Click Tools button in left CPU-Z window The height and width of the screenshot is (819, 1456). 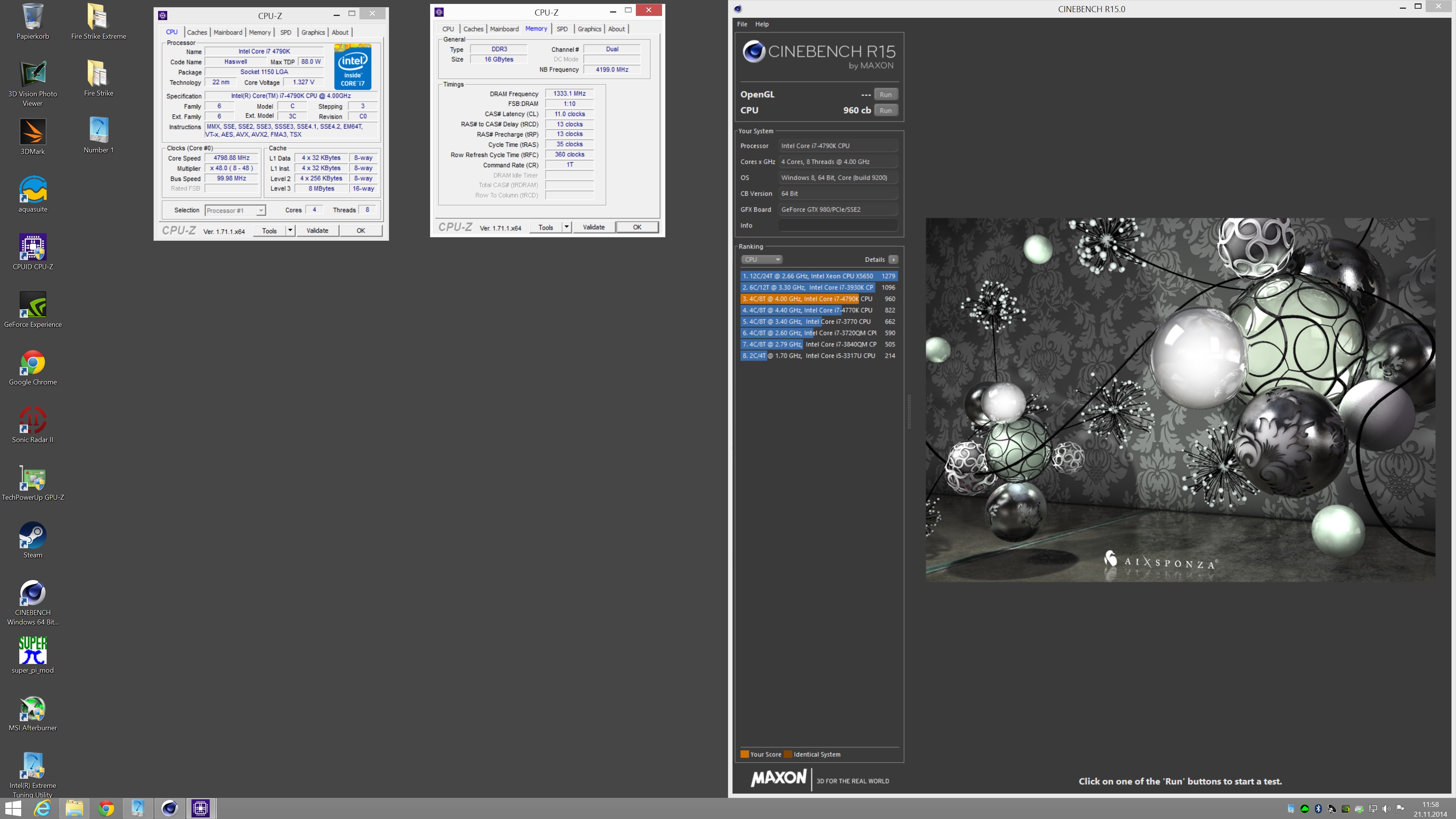[270, 230]
